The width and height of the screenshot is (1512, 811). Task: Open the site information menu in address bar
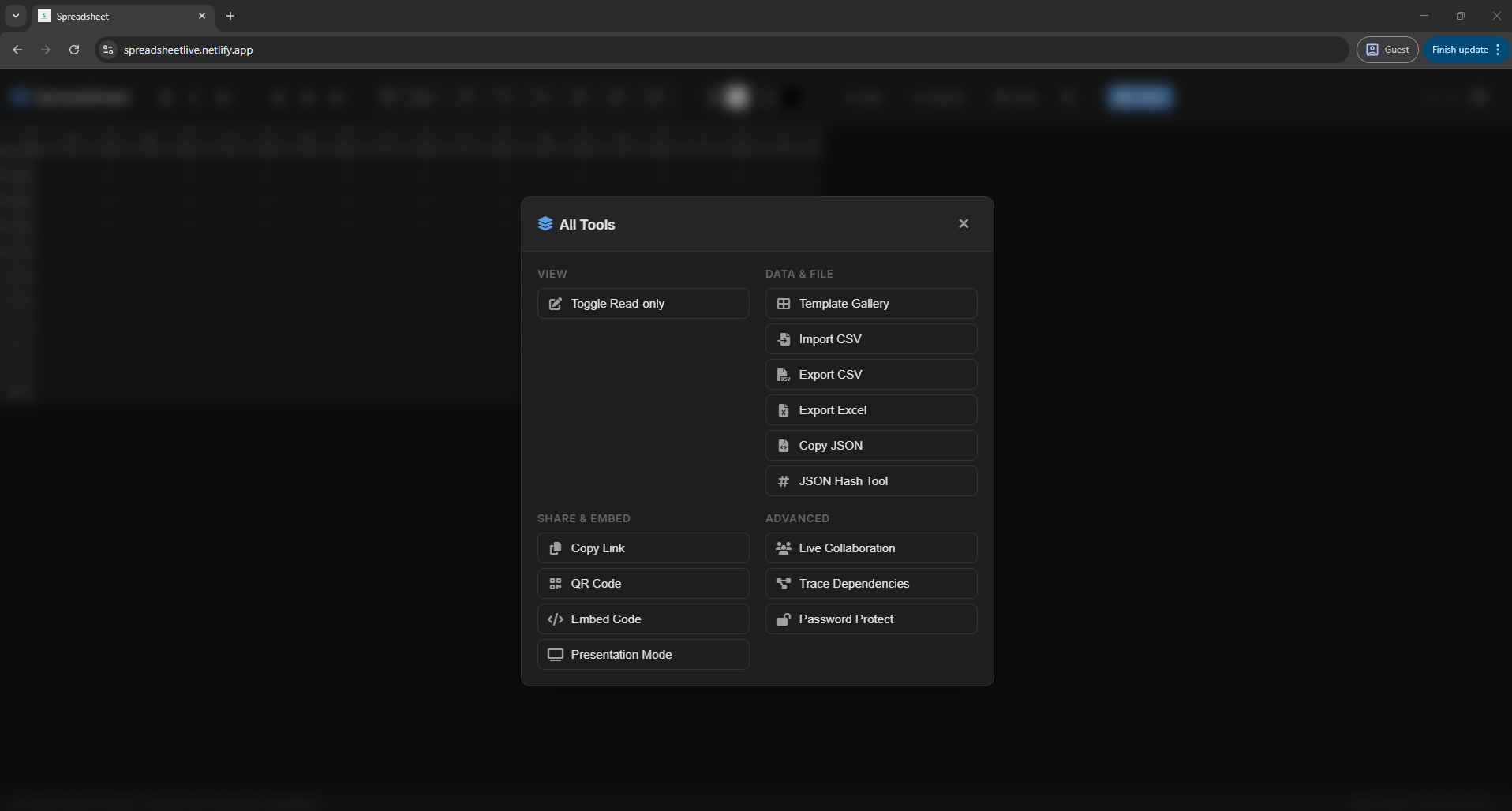click(x=107, y=50)
